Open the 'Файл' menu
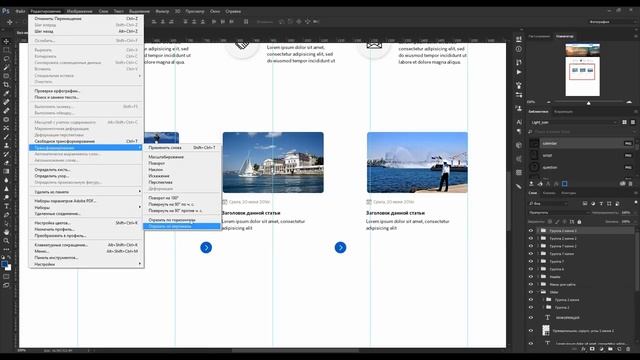 20,11
